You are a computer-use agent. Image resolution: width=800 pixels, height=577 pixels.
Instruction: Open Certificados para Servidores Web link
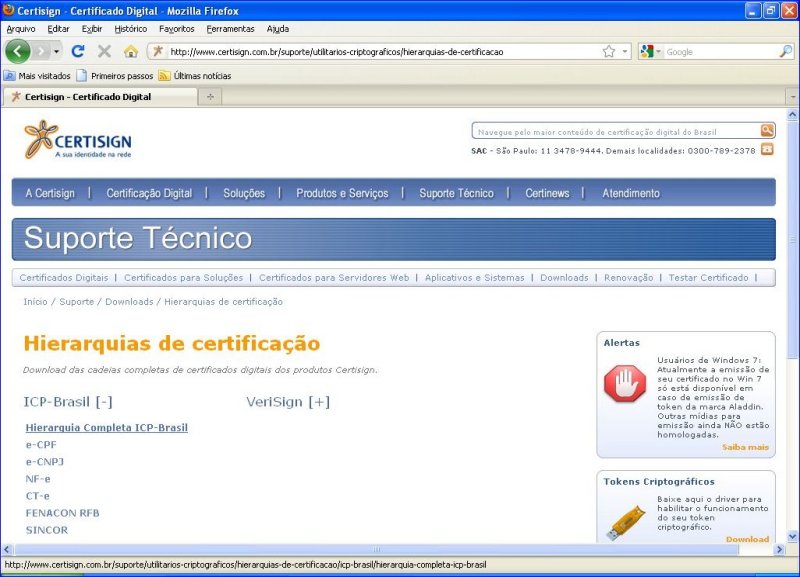coord(334,278)
